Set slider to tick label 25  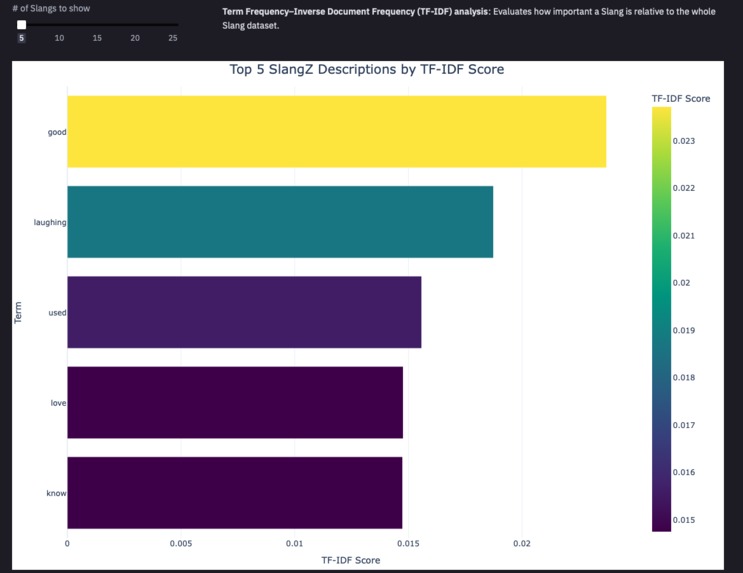173,38
